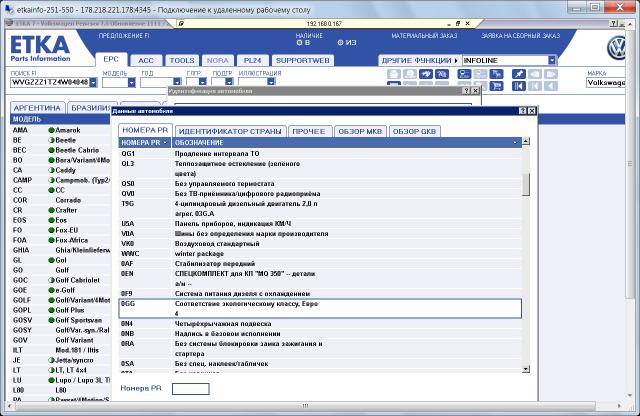Viewport: 640px width, 416px height.
Task: Click the green status dot next to Amarok
Action: 51,130
